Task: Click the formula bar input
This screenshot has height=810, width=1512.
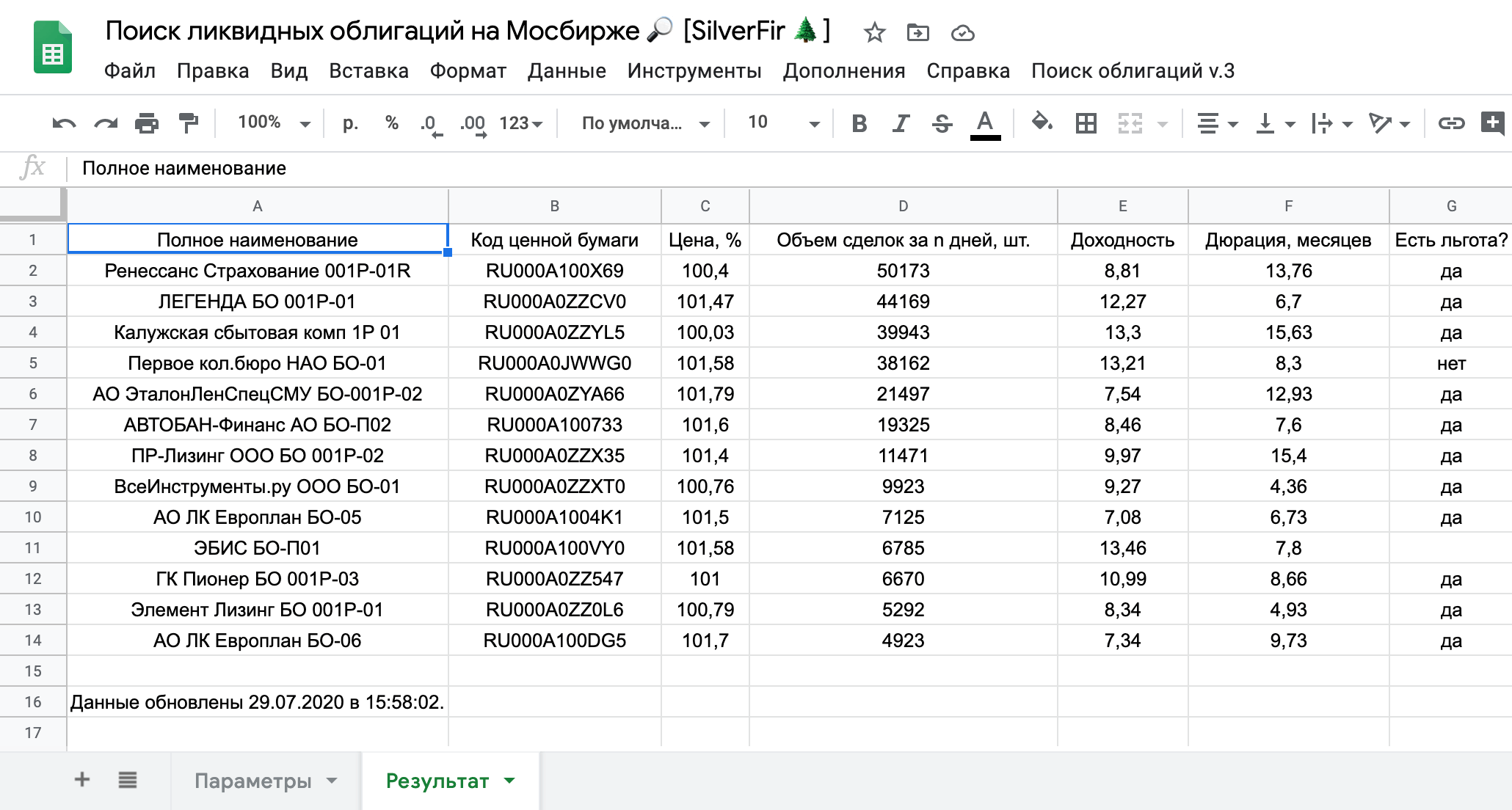Action: (789, 168)
